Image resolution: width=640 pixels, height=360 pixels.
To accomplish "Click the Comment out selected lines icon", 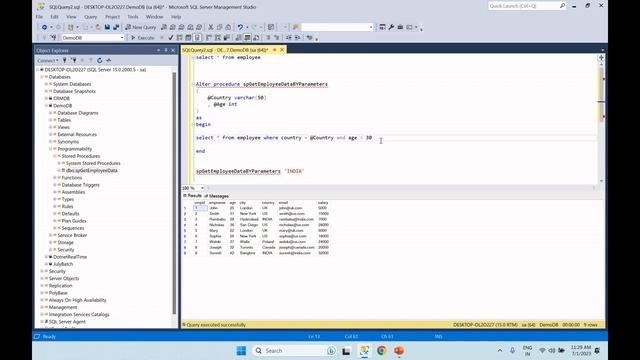I will click(268, 38).
